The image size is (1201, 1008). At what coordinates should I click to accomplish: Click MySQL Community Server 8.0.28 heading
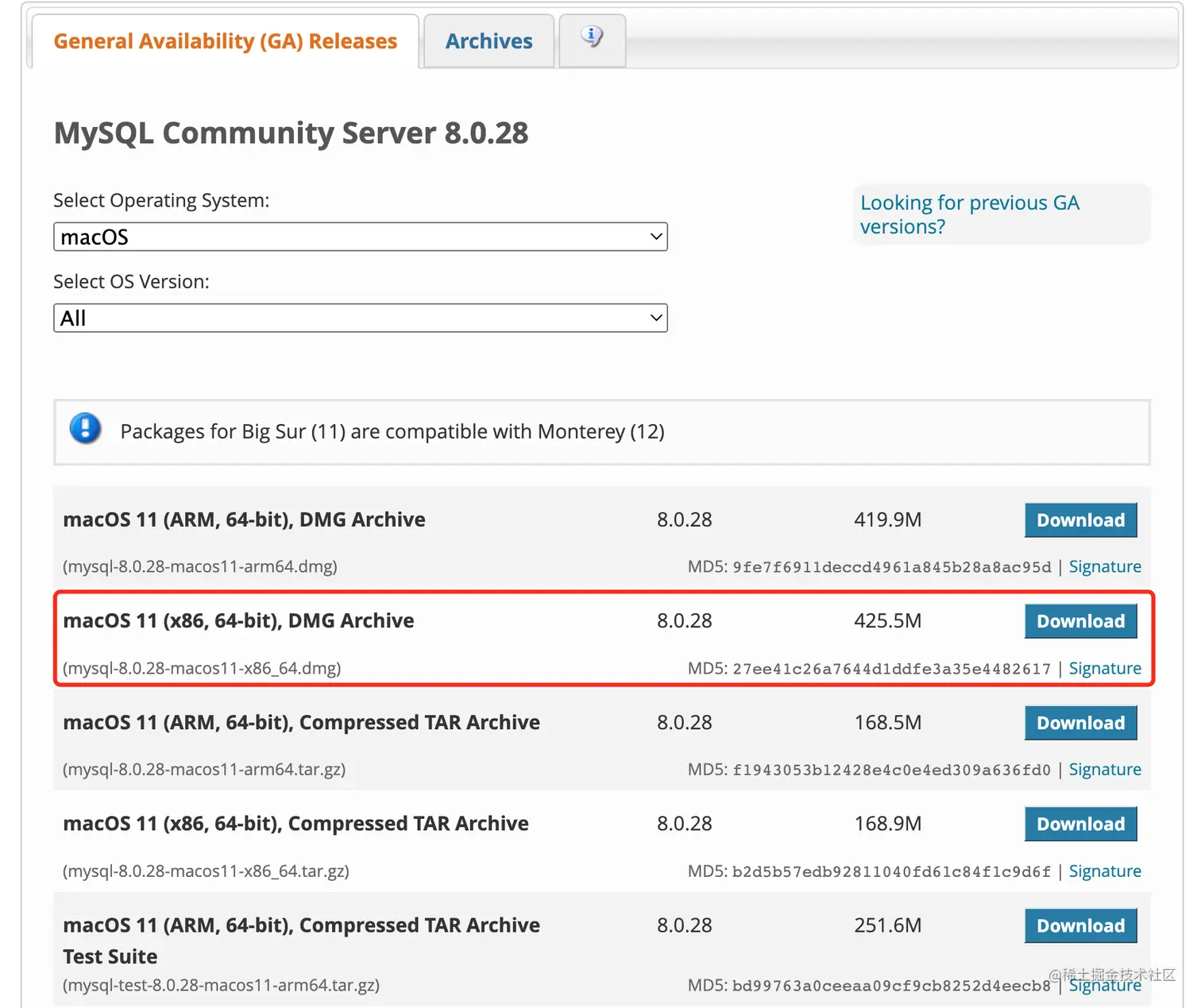tap(291, 133)
